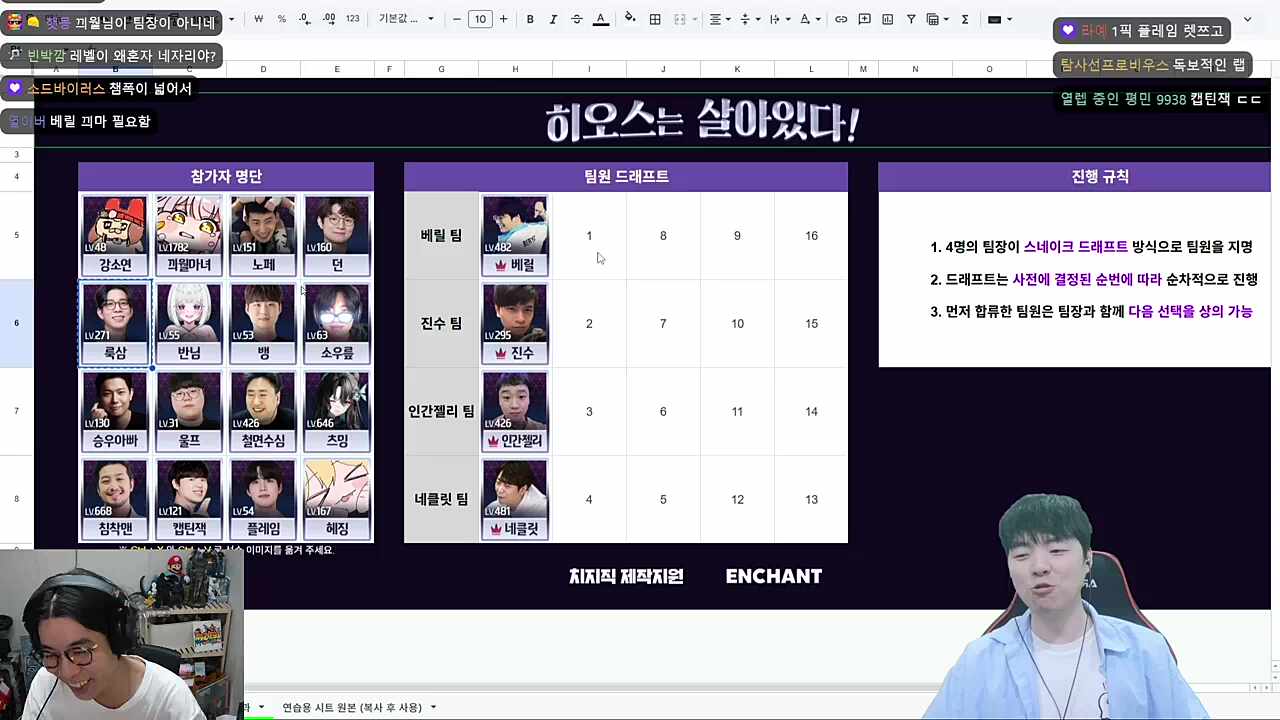Click draft slot cell numbered 16
The image size is (1280, 720).
tap(811, 236)
